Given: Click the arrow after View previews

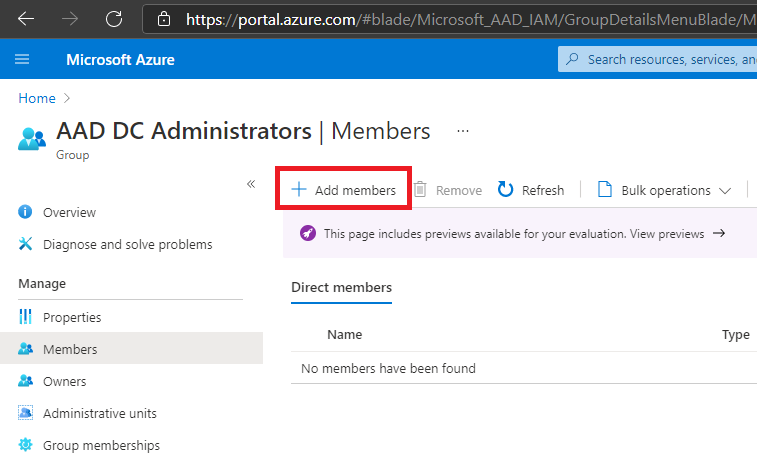Looking at the screenshot, I should [719, 233].
